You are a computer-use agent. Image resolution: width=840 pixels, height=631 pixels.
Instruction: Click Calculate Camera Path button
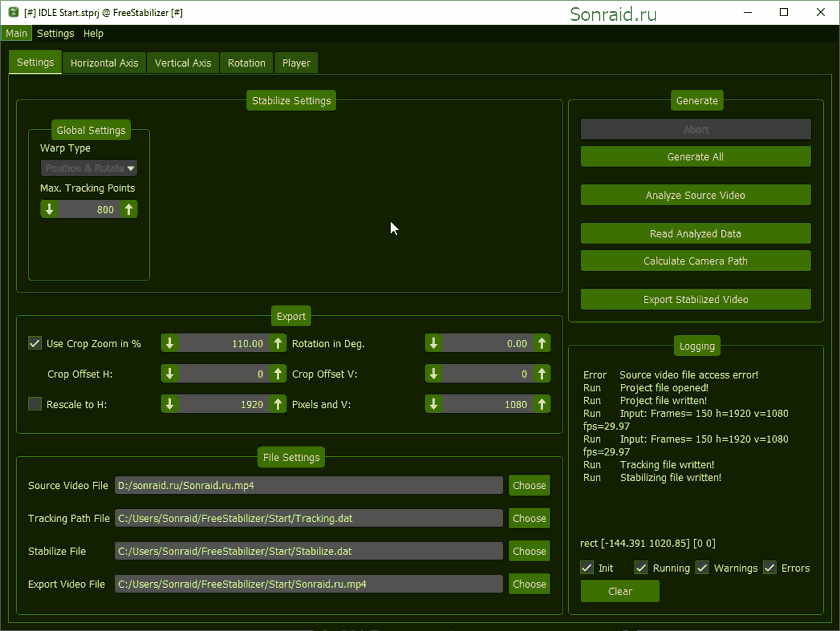(x=695, y=261)
